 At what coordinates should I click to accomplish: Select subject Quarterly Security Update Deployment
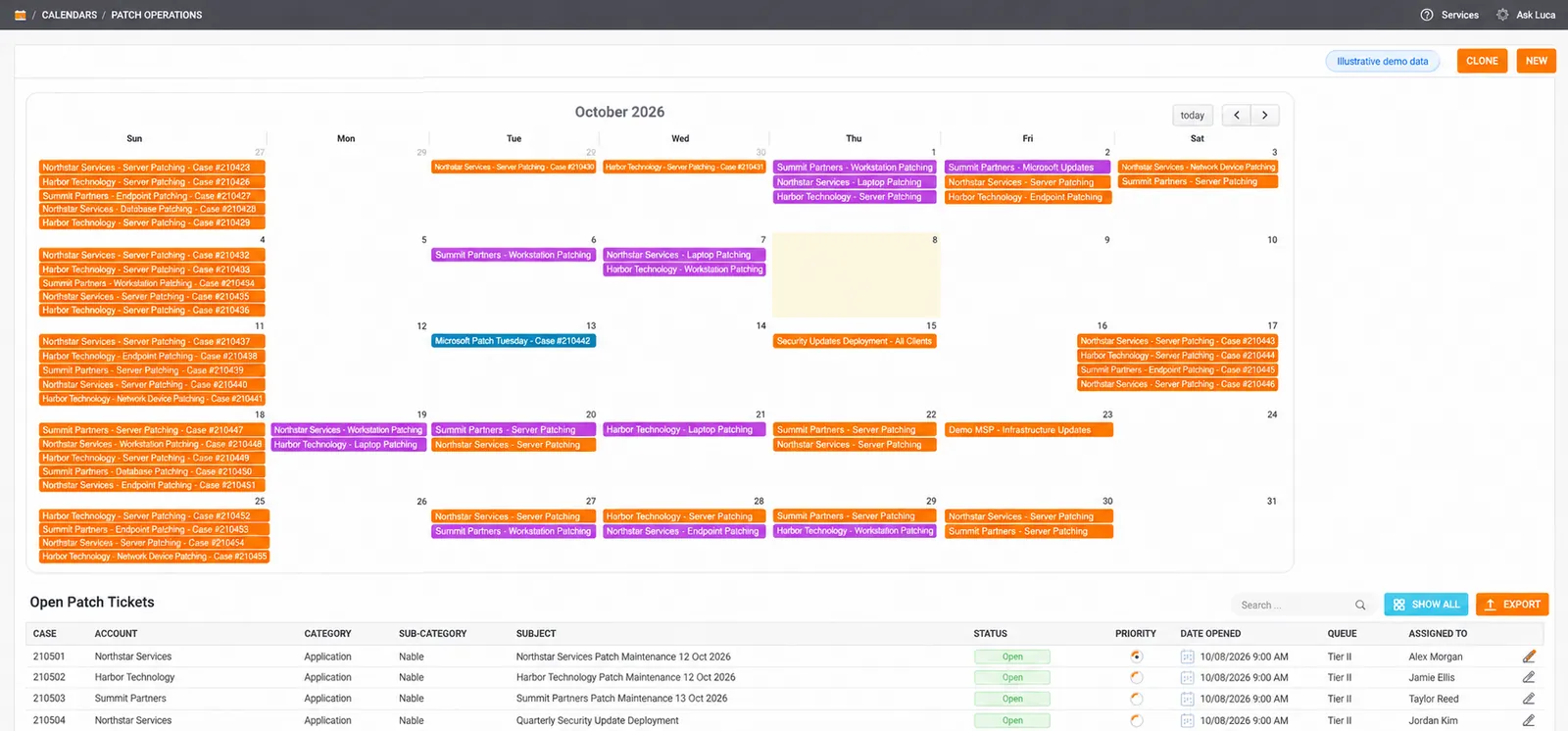[x=597, y=720]
